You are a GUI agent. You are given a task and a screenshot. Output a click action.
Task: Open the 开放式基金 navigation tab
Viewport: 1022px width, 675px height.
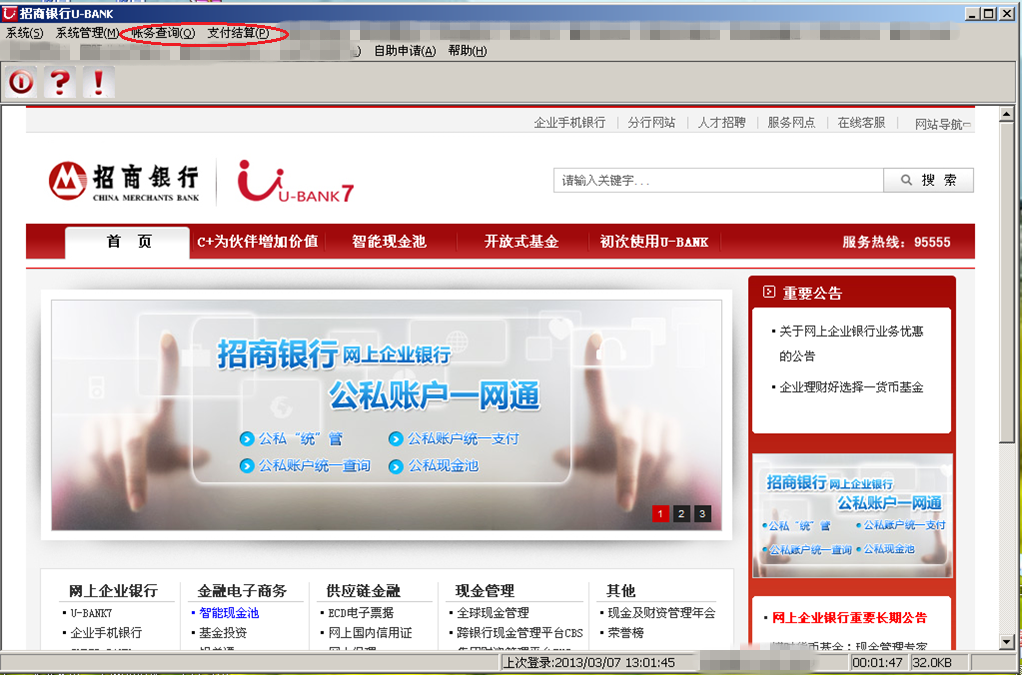click(x=521, y=242)
